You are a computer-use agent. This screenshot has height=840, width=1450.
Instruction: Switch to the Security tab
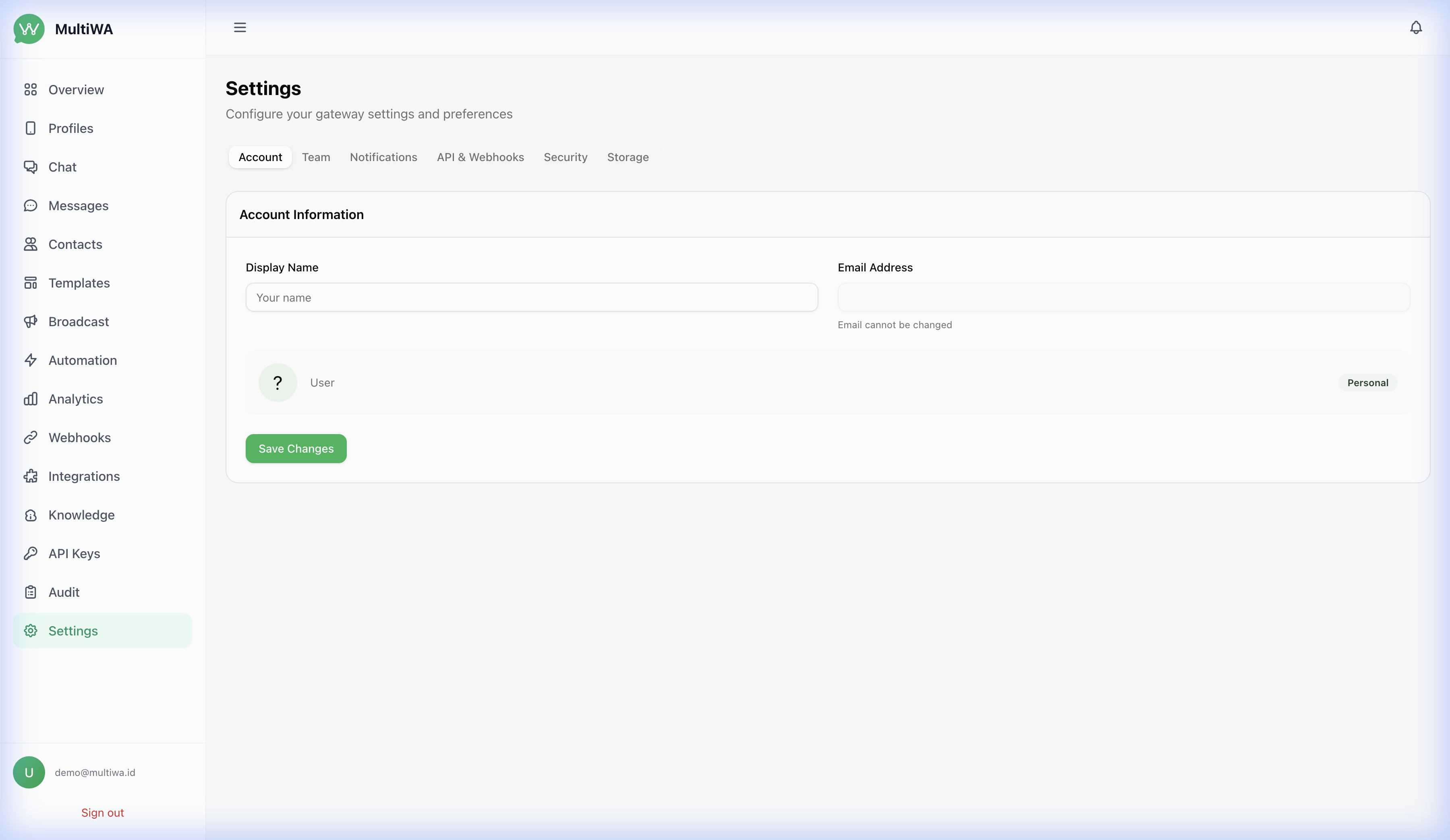pos(565,157)
